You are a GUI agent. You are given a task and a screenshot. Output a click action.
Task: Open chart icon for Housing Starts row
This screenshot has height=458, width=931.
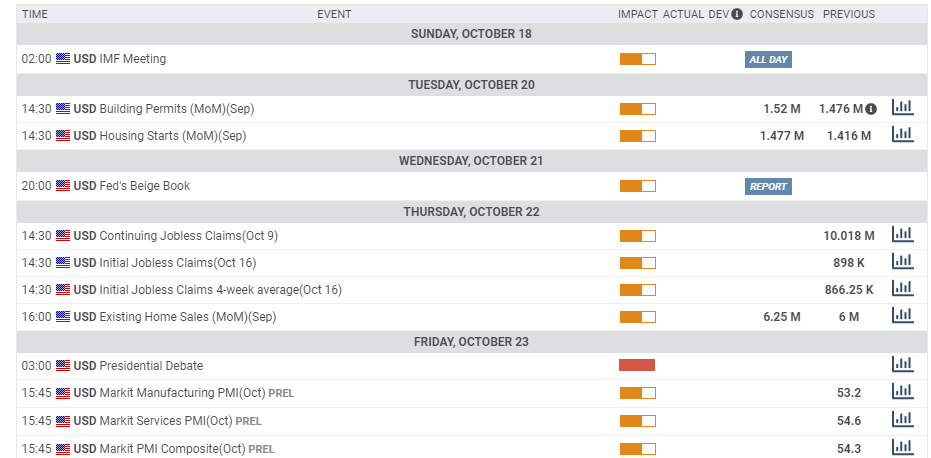[x=902, y=135]
